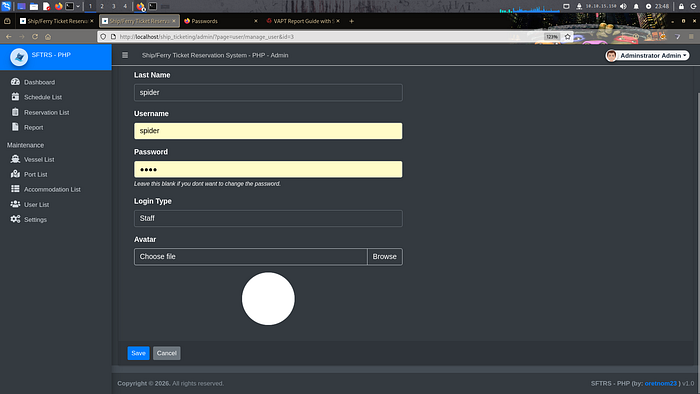Open Accommodation List grid icon
The image size is (700, 394).
coord(15,189)
